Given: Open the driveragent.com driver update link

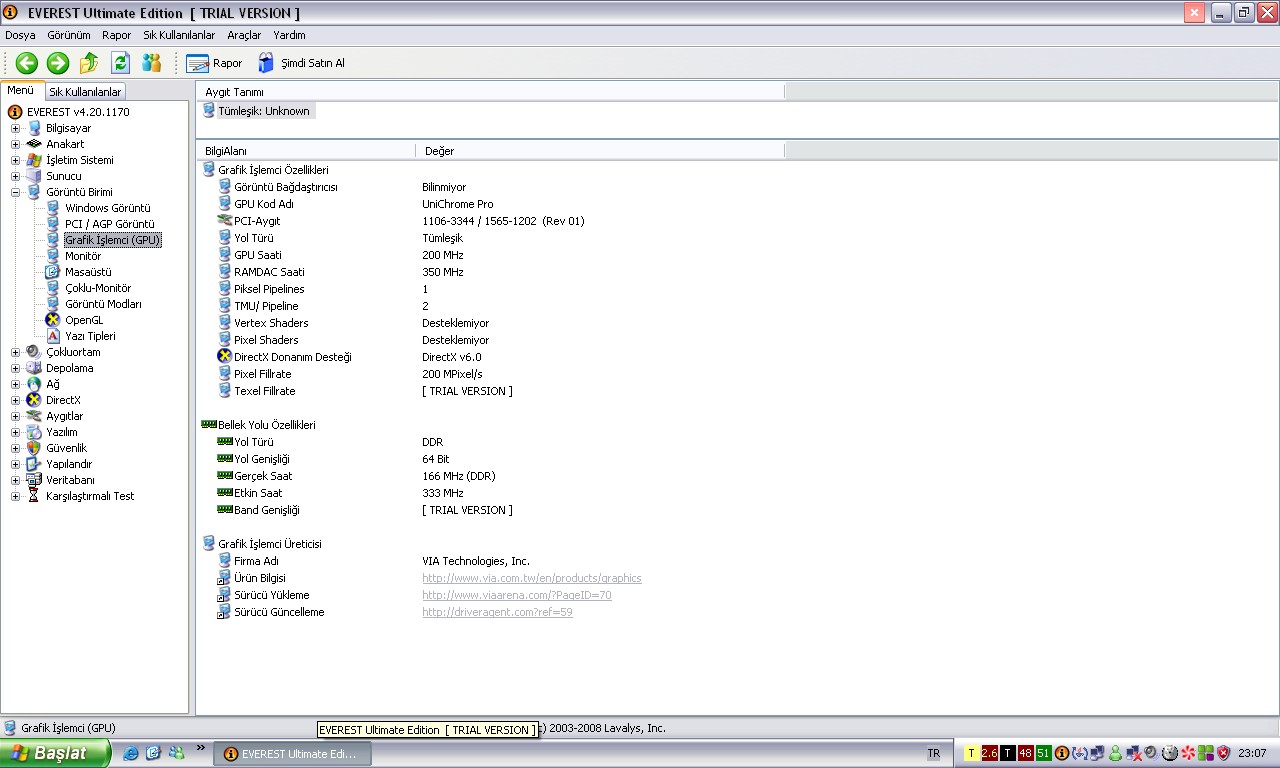Looking at the screenshot, I should click(497, 612).
